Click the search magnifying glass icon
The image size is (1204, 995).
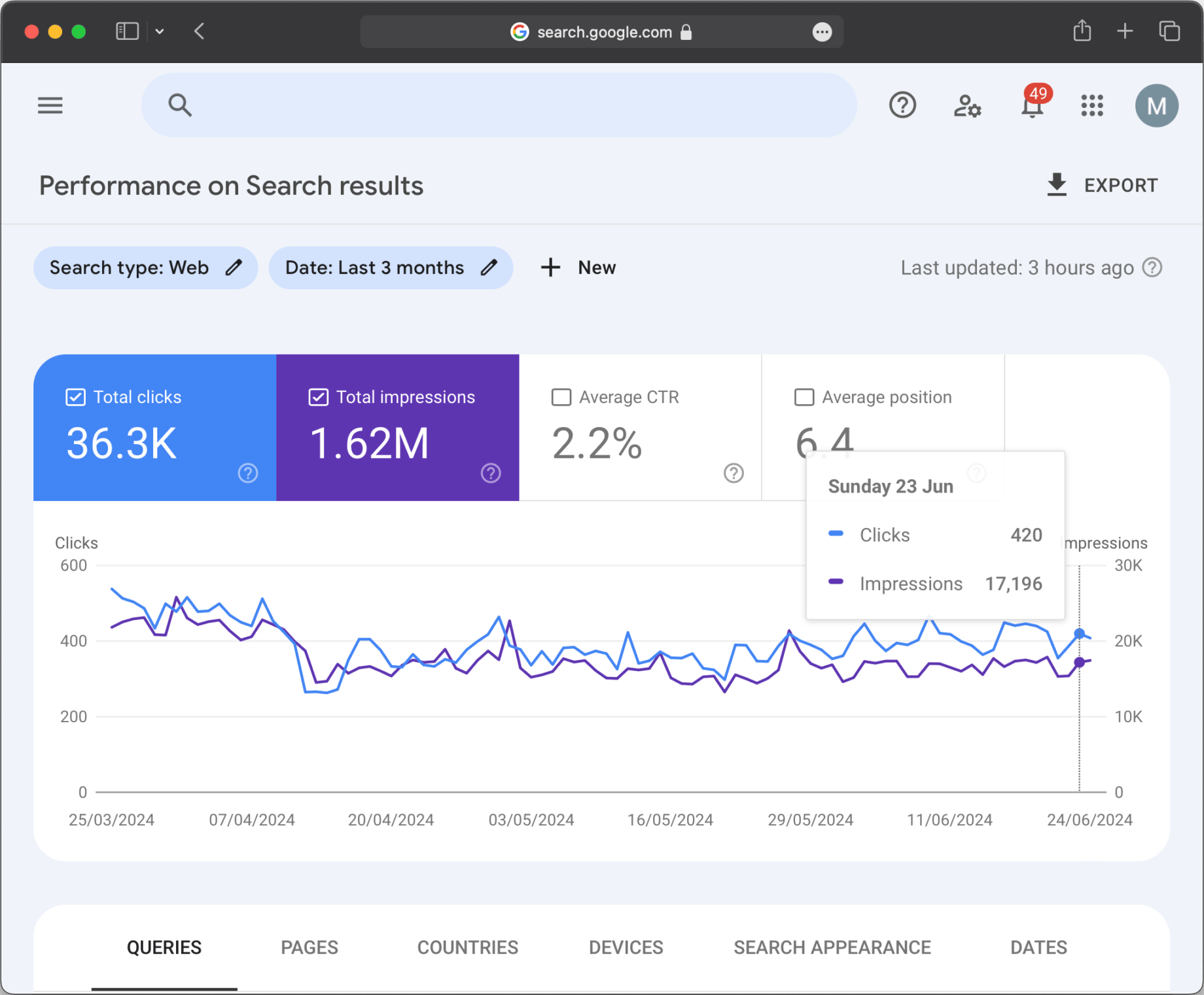tap(180, 105)
